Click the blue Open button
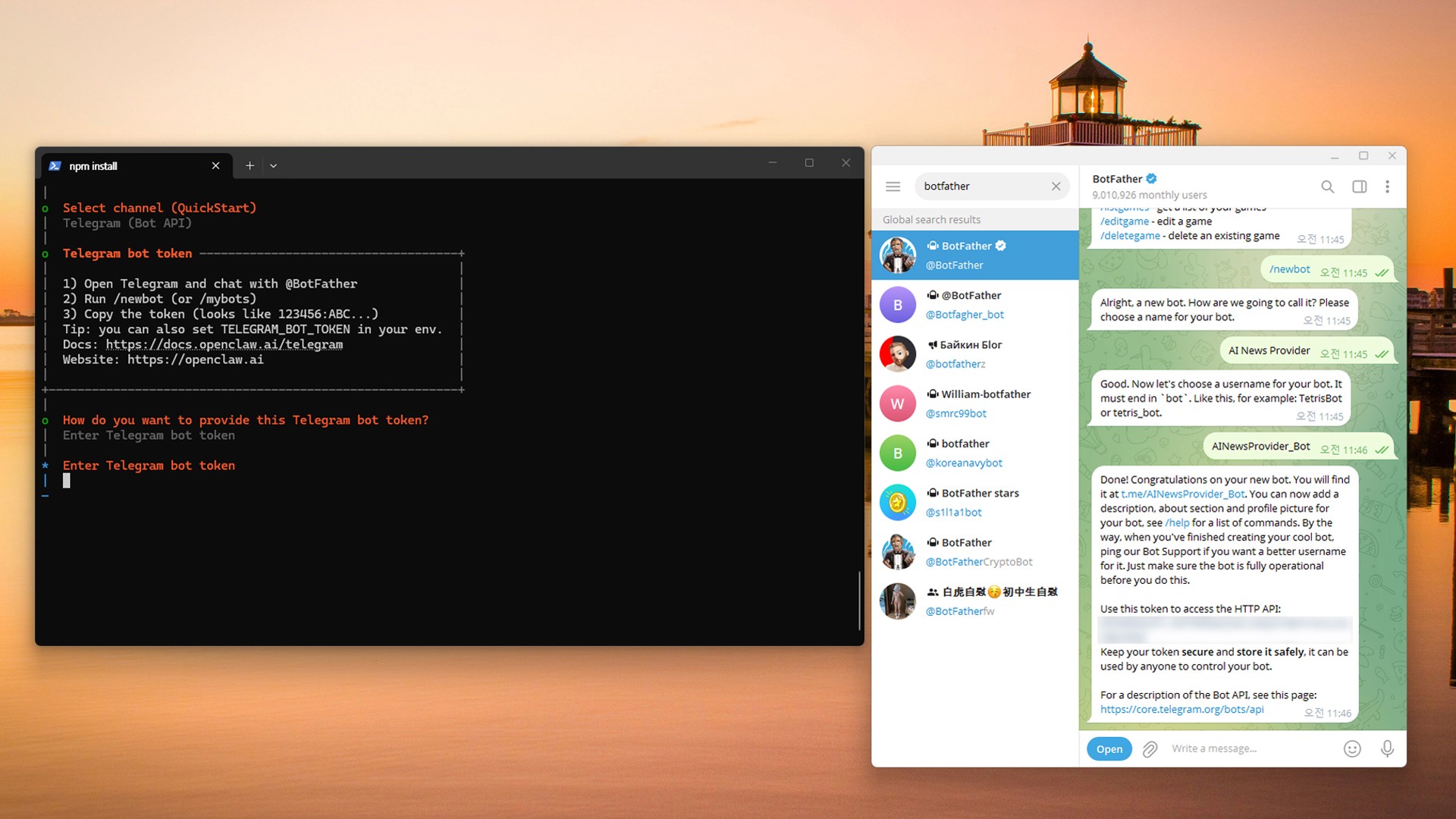 tap(1109, 749)
